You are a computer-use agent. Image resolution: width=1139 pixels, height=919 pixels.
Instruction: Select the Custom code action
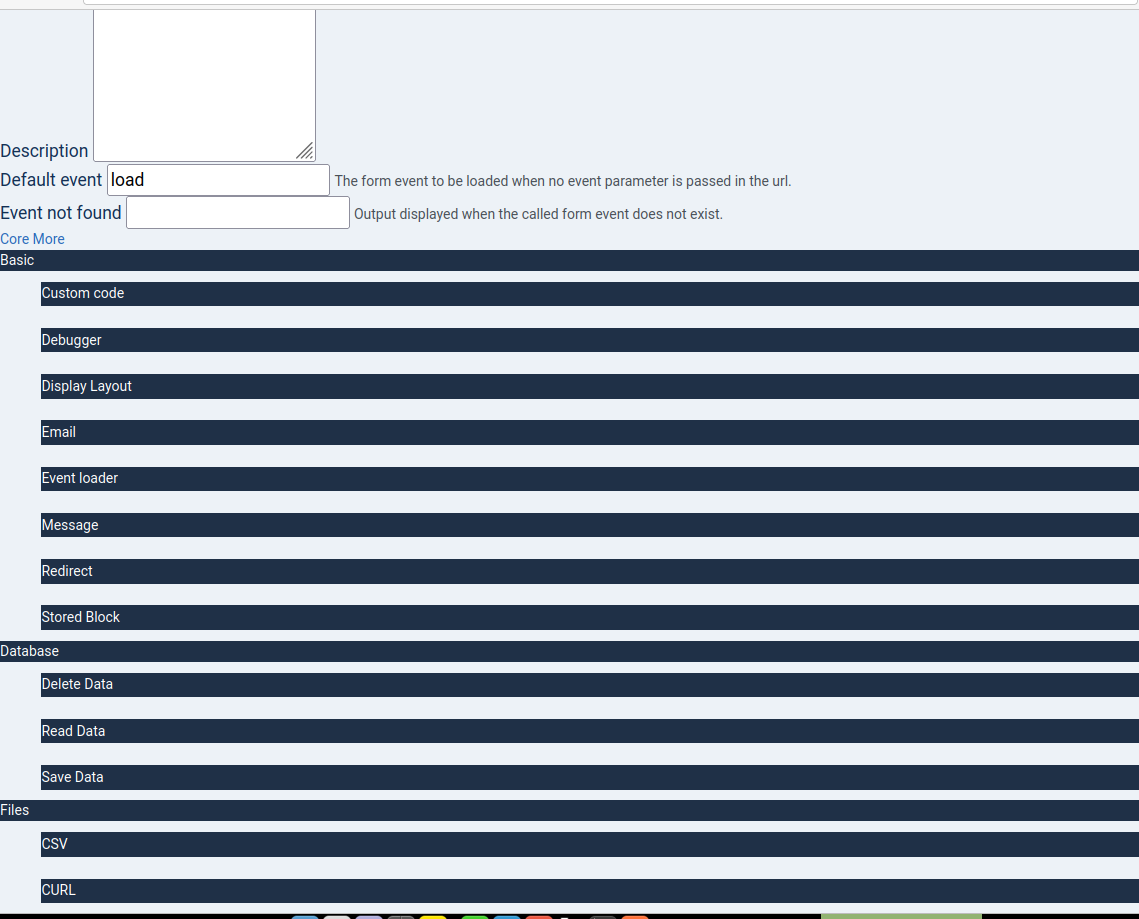pyautogui.click(x=590, y=293)
